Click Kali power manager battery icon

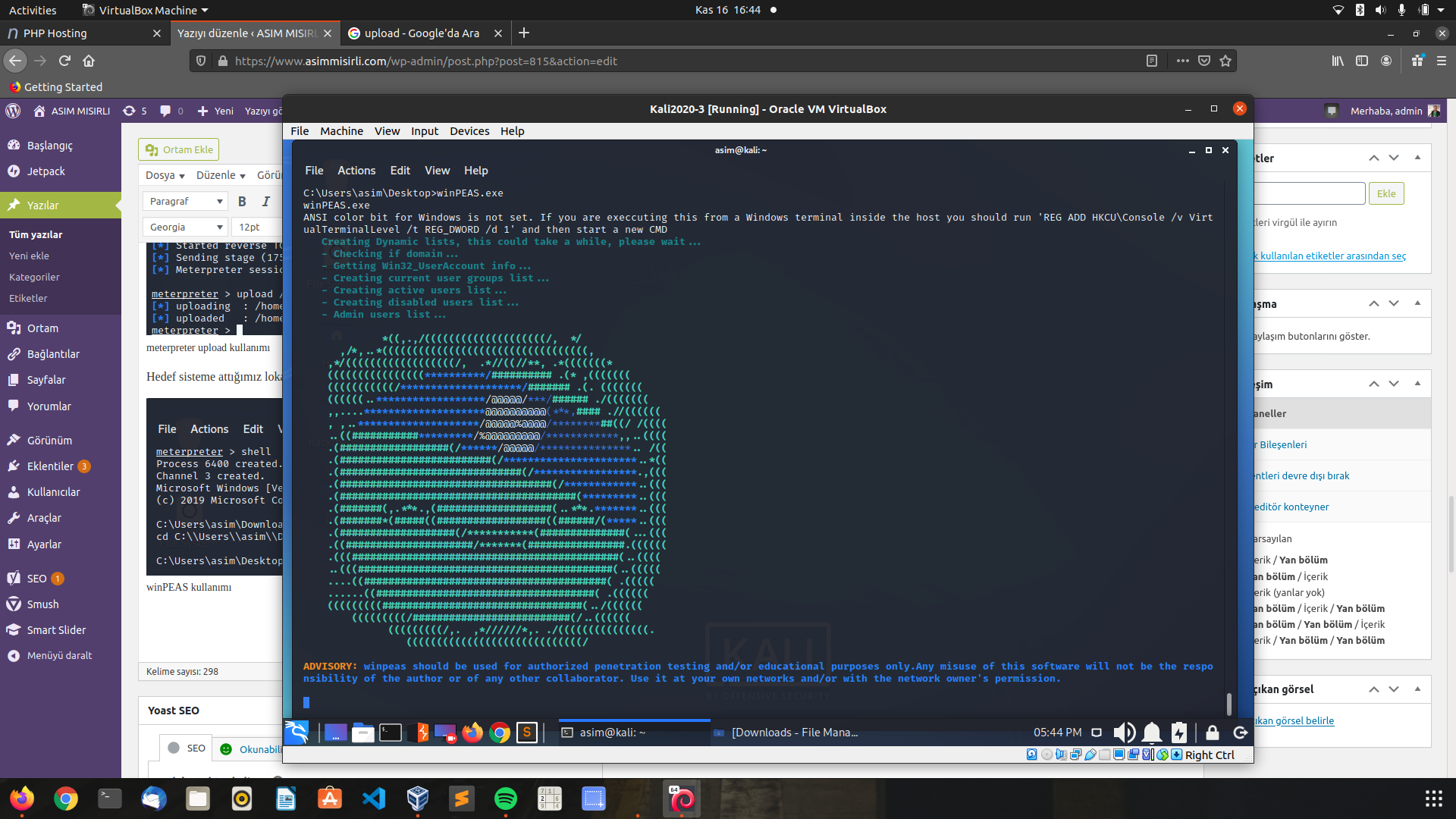point(1179,733)
